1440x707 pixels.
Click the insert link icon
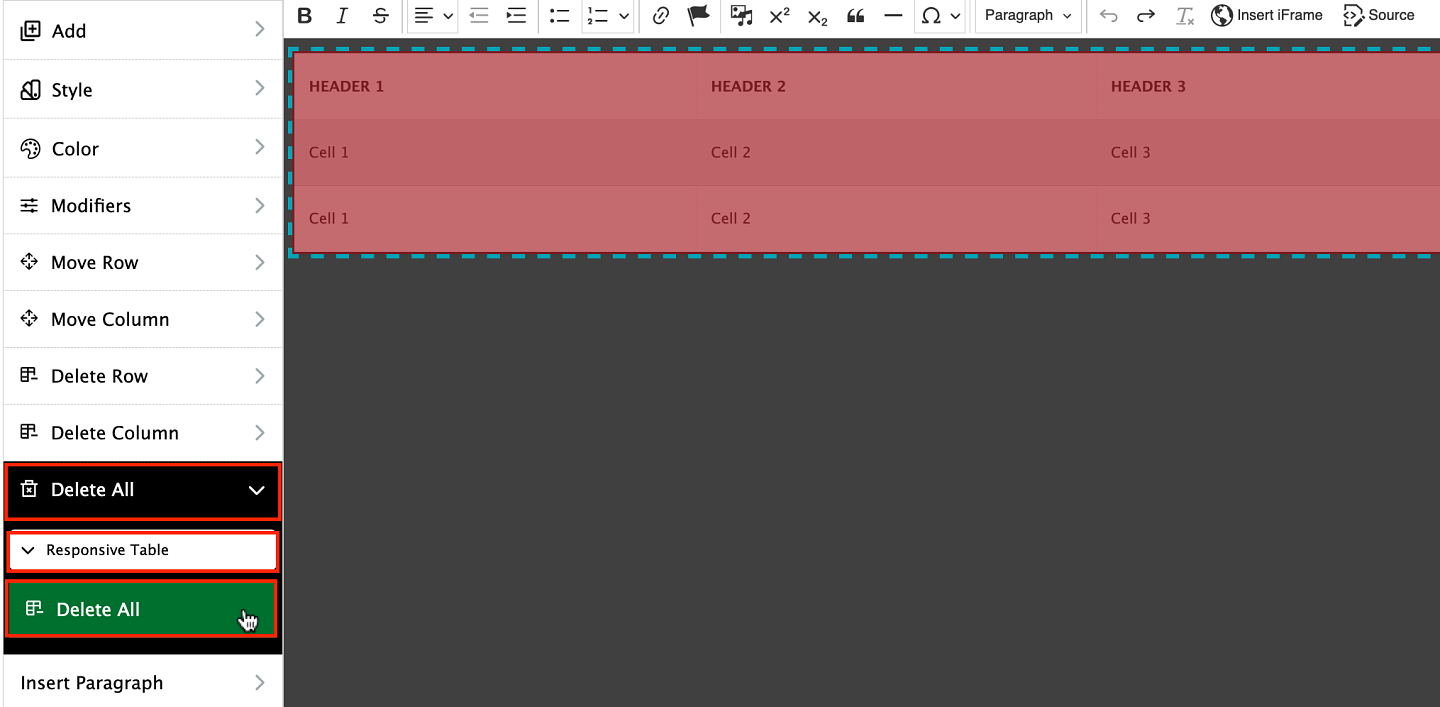660,16
